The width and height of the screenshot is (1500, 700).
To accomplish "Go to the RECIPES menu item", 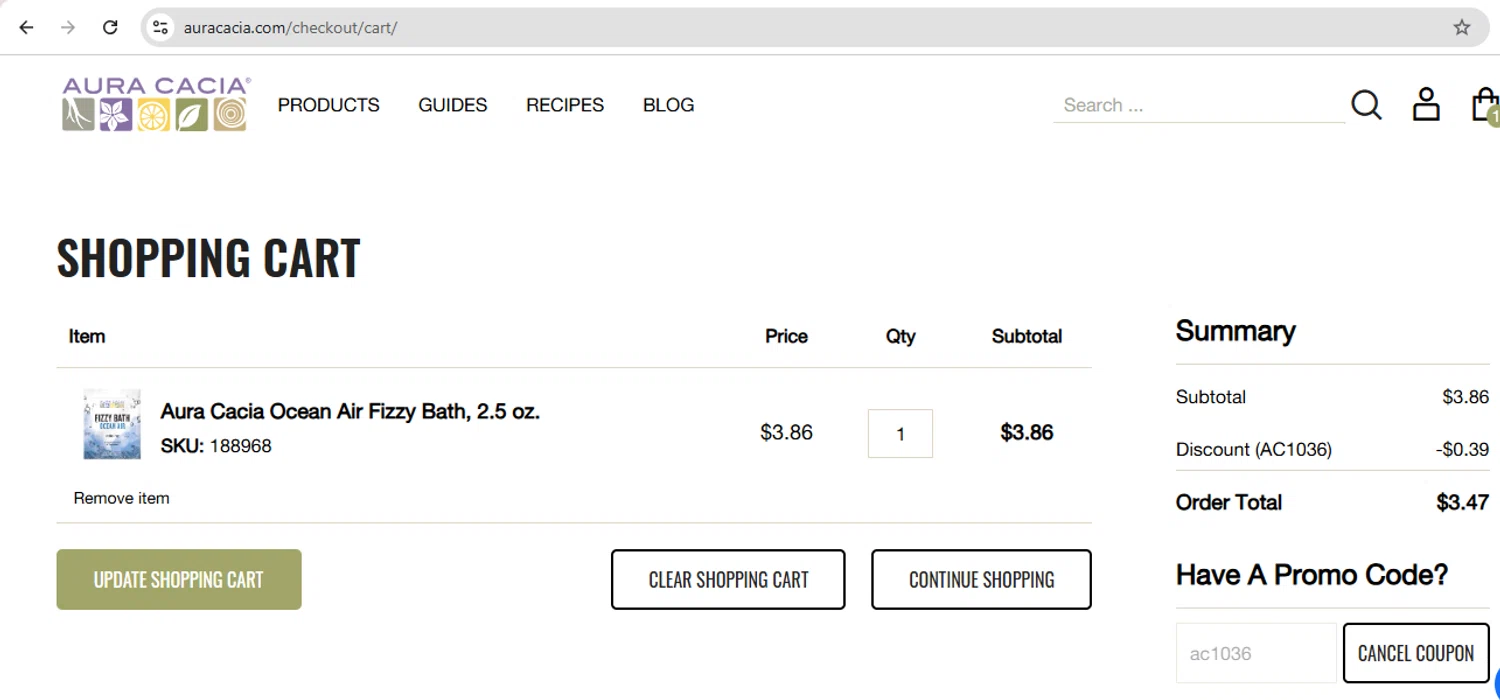I will click(565, 105).
